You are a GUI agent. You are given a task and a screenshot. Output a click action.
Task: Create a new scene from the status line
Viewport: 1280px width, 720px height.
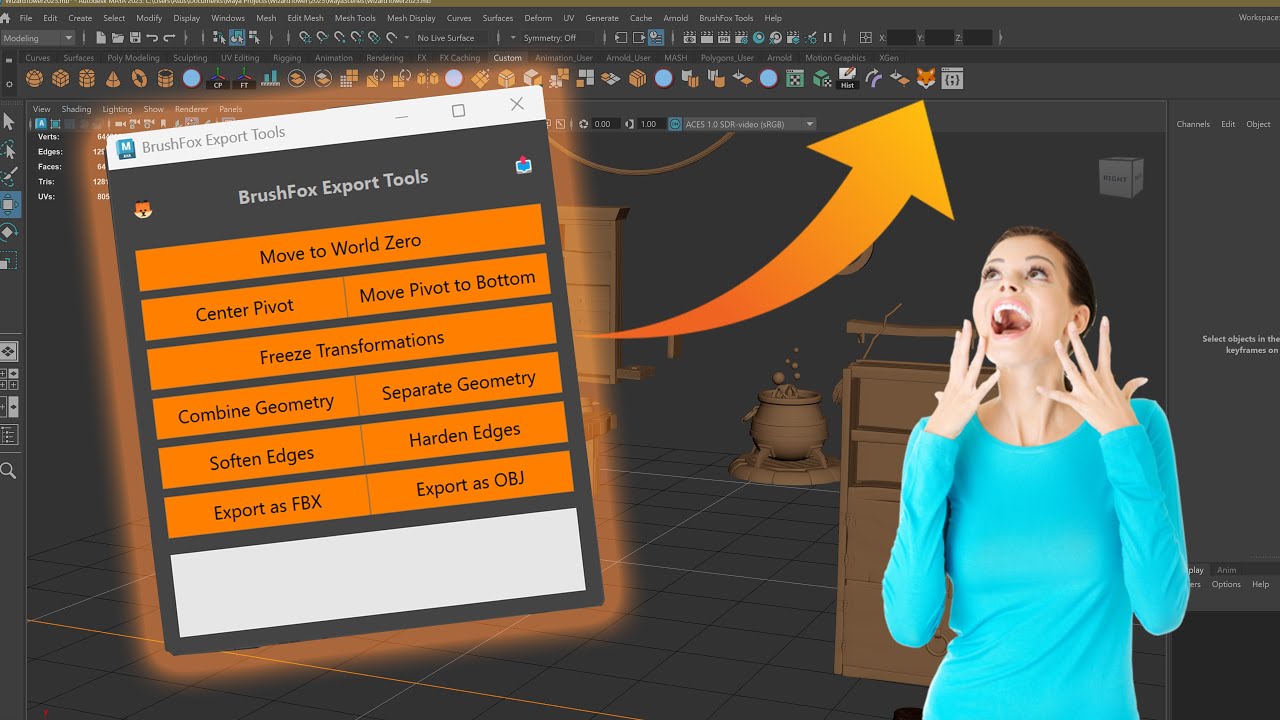(x=101, y=38)
